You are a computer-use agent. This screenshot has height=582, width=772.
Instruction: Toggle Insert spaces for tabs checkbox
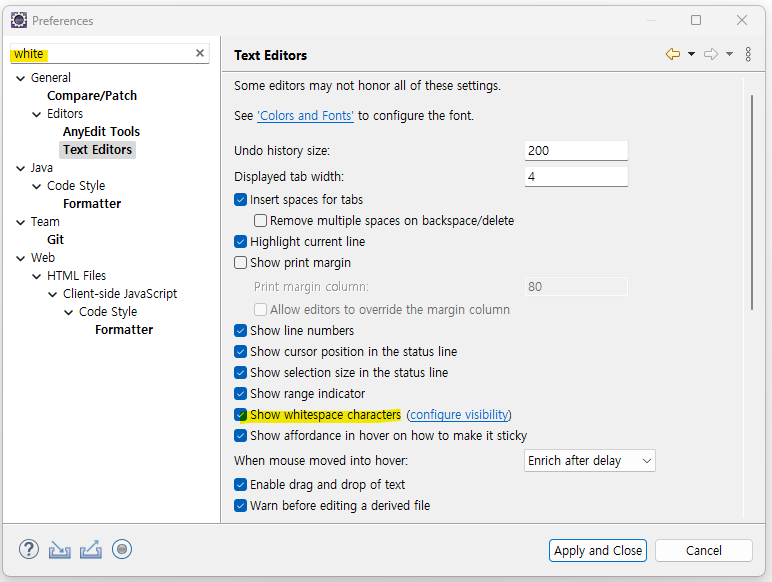click(x=240, y=199)
